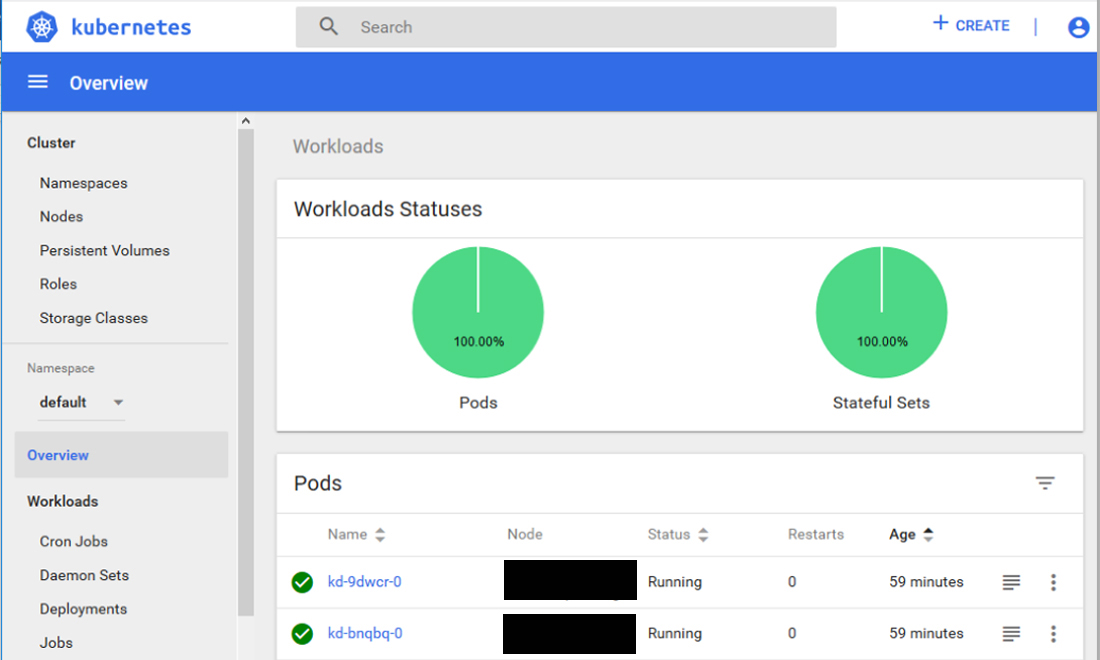1100x660 pixels.
Task: View logs for pod kd-bnqbq-0
Action: pyautogui.click(x=1010, y=633)
